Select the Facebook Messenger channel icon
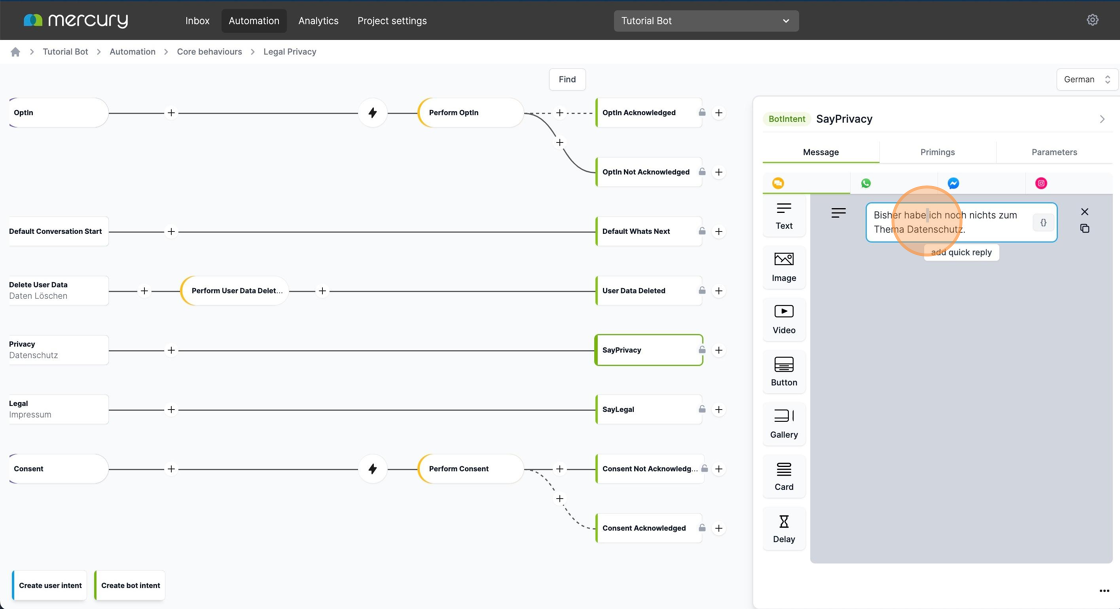This screenshot has width=1120, height=609. tap(953, 183)
